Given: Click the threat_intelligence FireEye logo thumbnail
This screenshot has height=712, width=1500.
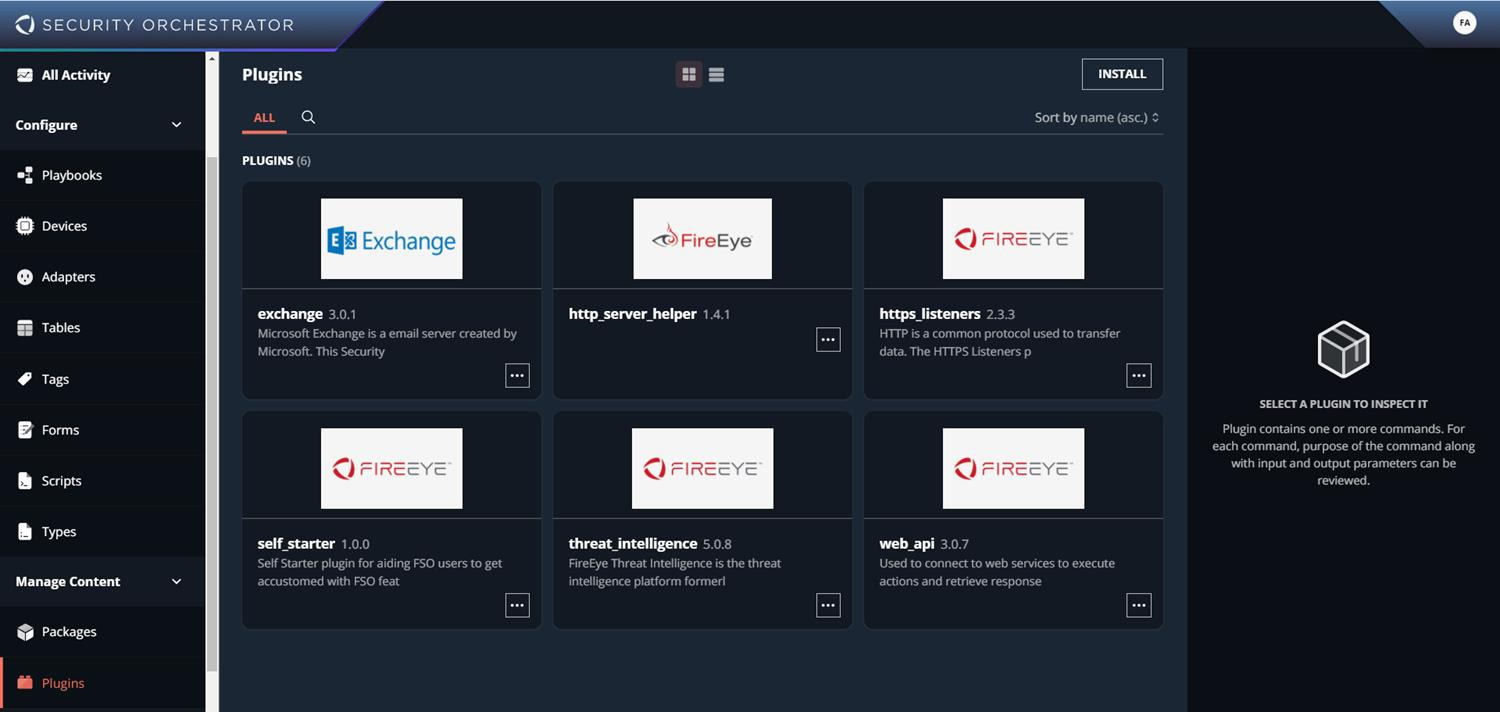Looking at the screenshot, I should [x=702, y=468].
